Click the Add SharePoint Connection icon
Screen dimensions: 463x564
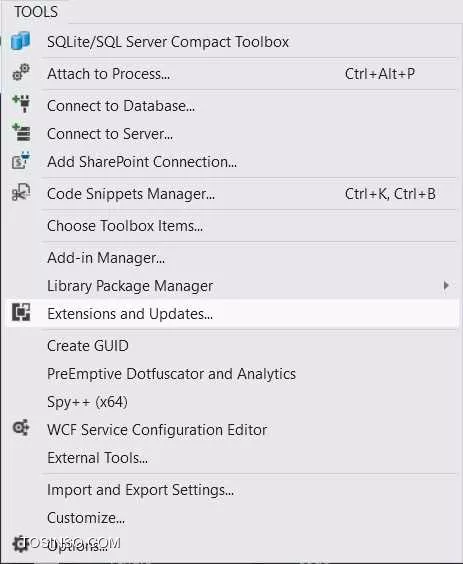click(x=21, y=160)
